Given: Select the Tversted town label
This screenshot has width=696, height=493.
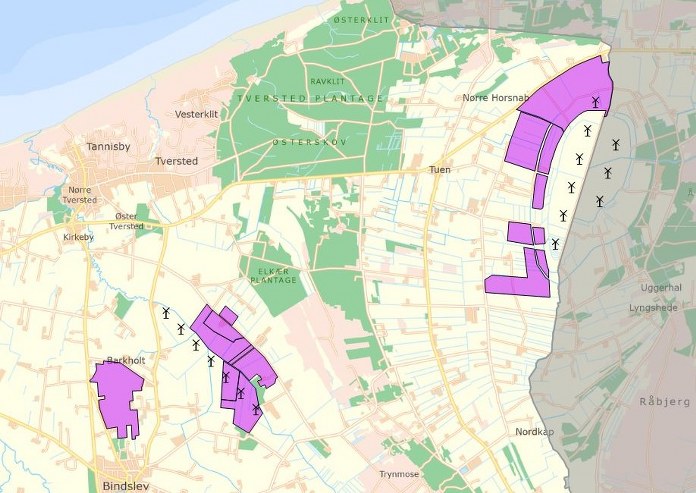Looking at the screenshot, I should [x=177, y=161].
